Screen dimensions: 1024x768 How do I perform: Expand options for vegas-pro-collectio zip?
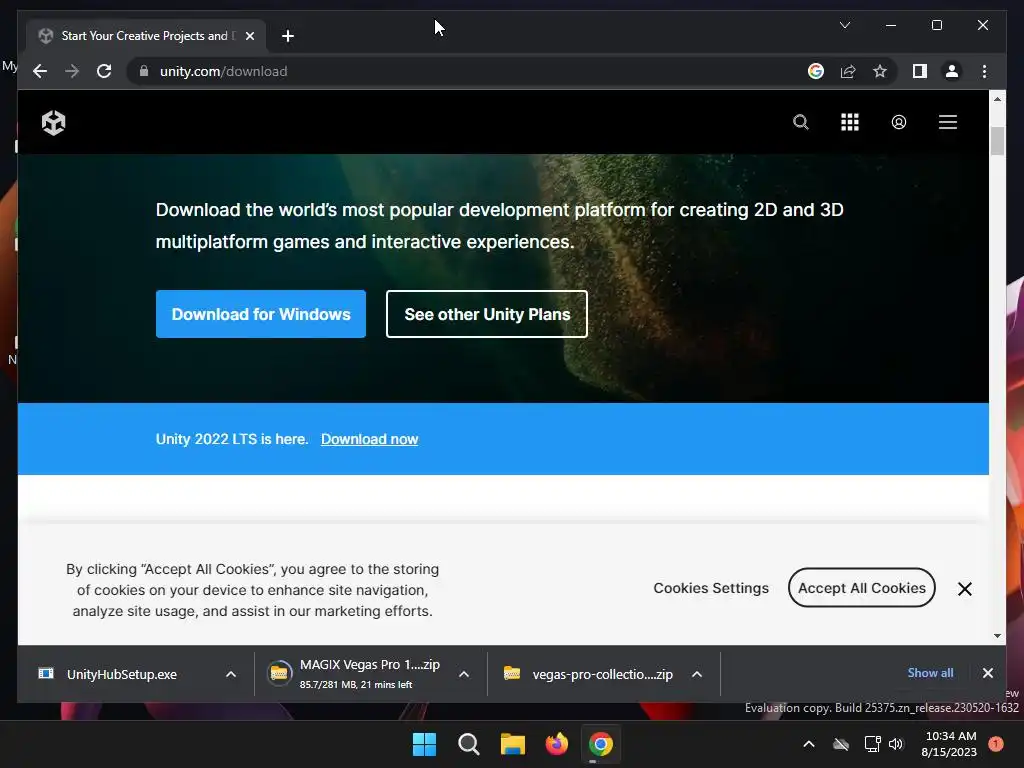[x=697, y=674]
